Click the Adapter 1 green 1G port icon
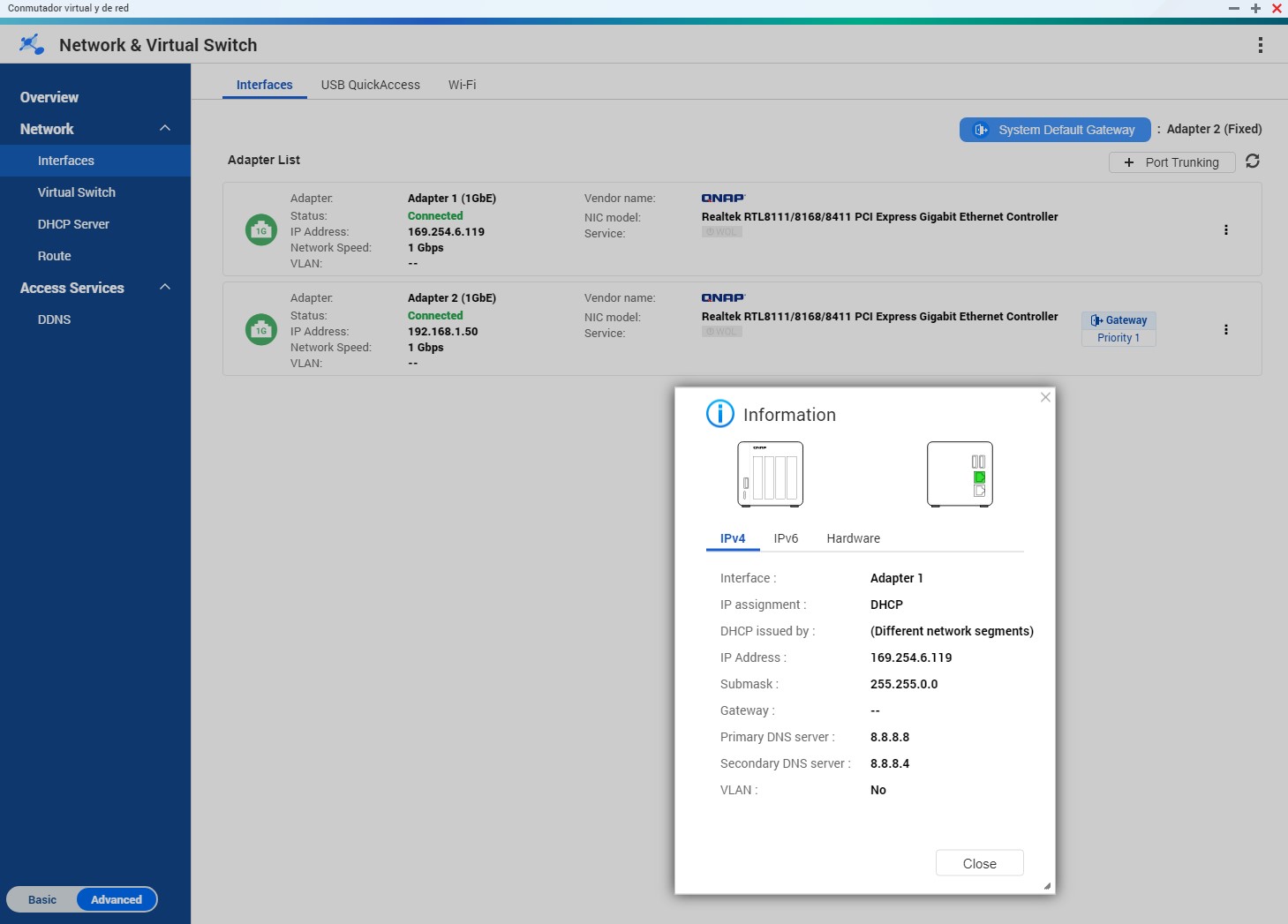The height and width of the screenshot is (924, 1288). tap(261, 230)
